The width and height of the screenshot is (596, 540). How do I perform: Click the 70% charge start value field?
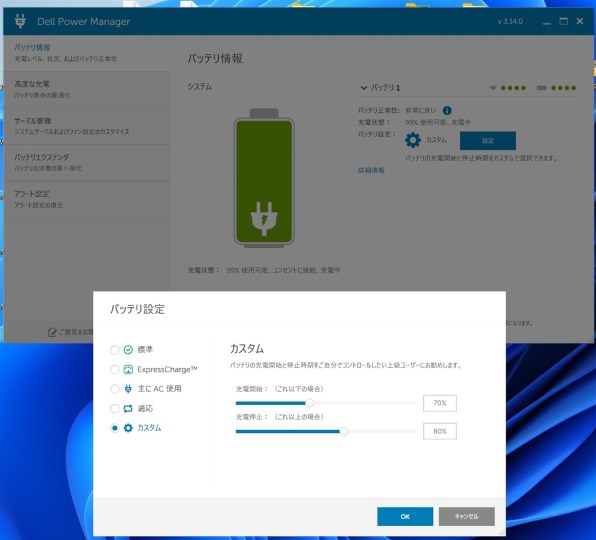[x=440, y=403]
